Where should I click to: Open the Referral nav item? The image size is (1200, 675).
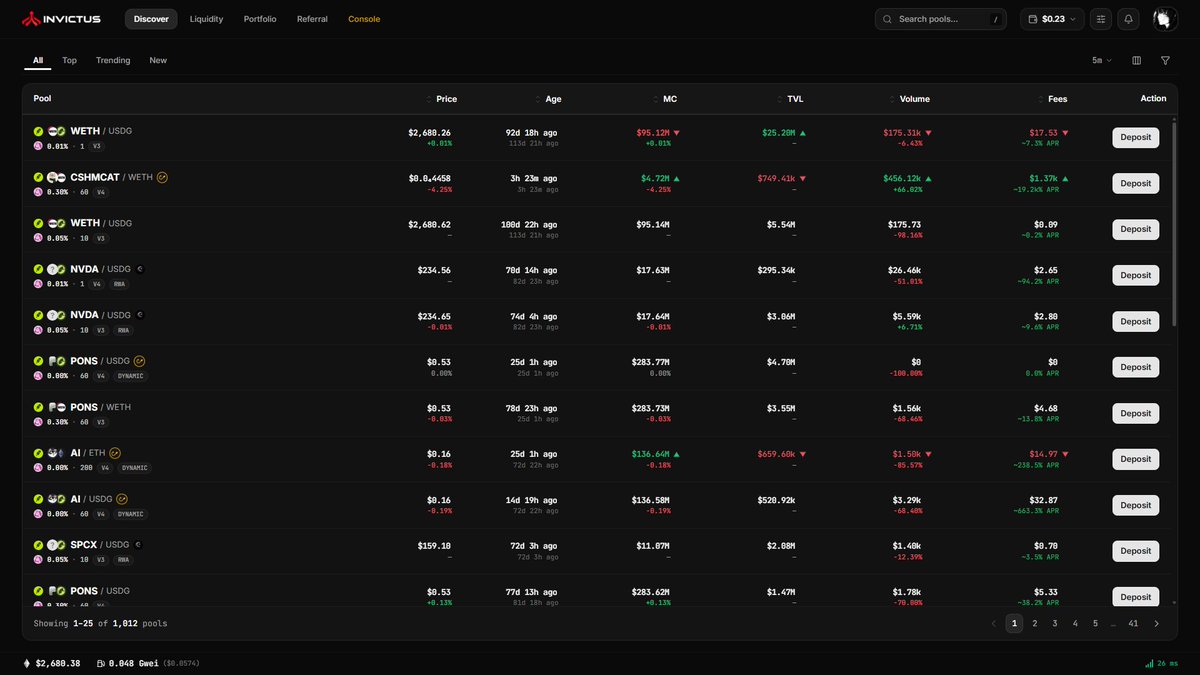pyautogui.click(x=312, y=19)
